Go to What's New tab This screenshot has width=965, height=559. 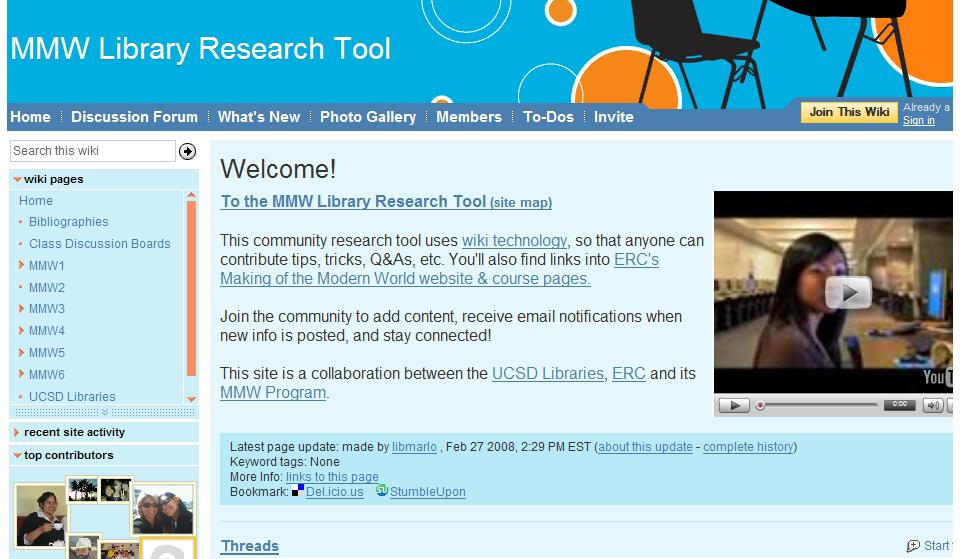click(258, 117)
